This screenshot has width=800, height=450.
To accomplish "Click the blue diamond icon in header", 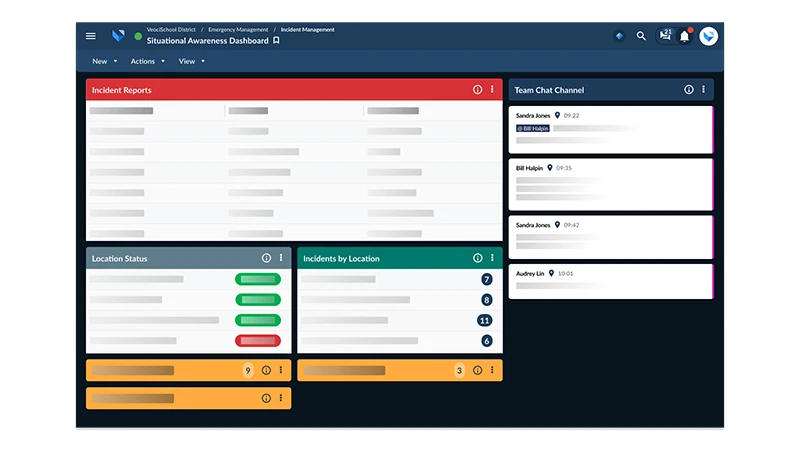I will coord(619,36).
